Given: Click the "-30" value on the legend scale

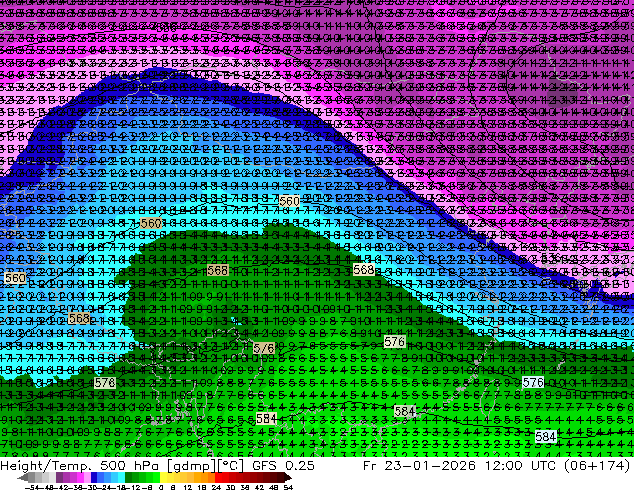Looking at the screenshot, I should (93, 488).
